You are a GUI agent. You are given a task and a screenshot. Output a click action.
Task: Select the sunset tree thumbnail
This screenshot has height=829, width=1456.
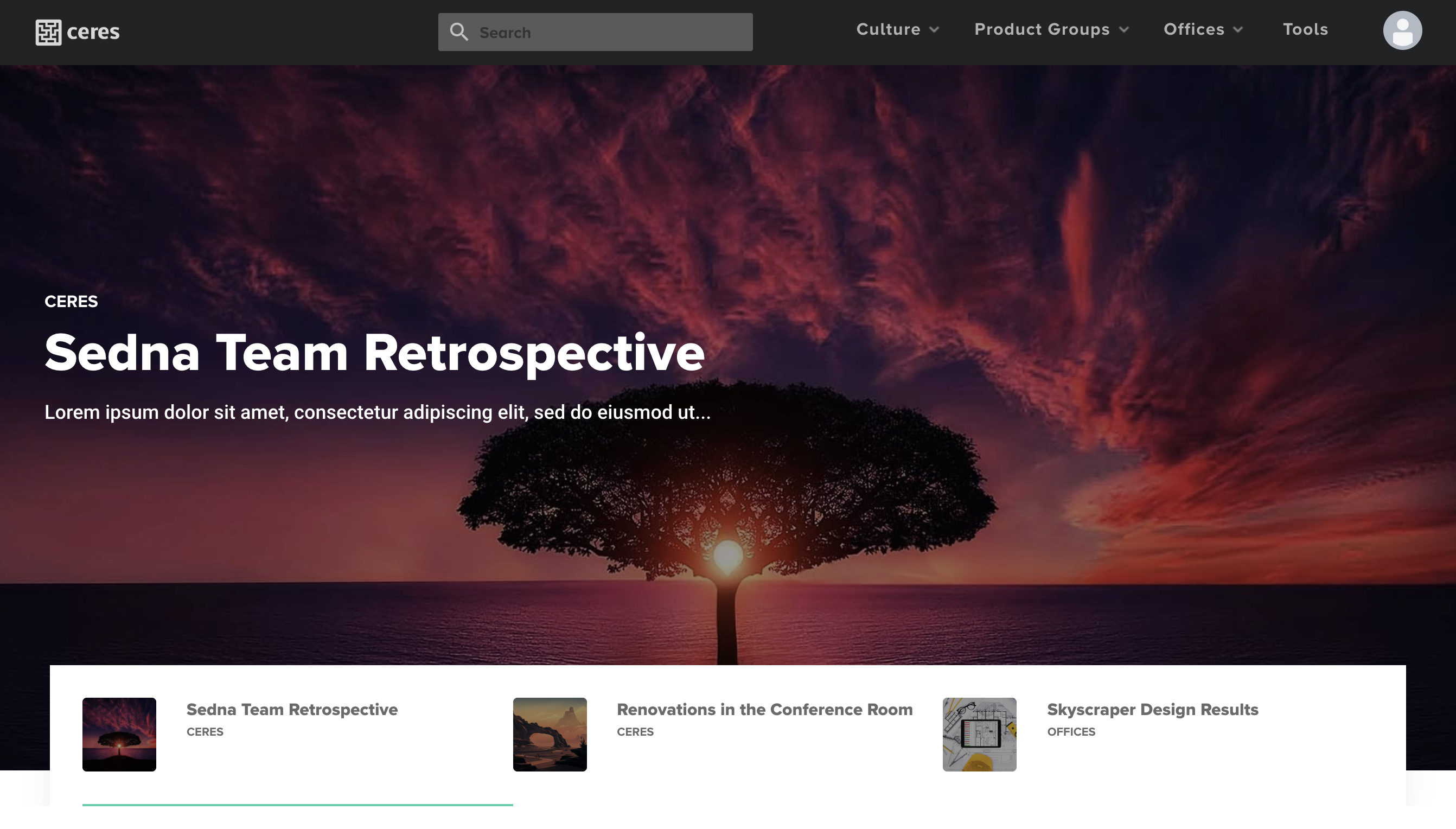tap(119, 735)
